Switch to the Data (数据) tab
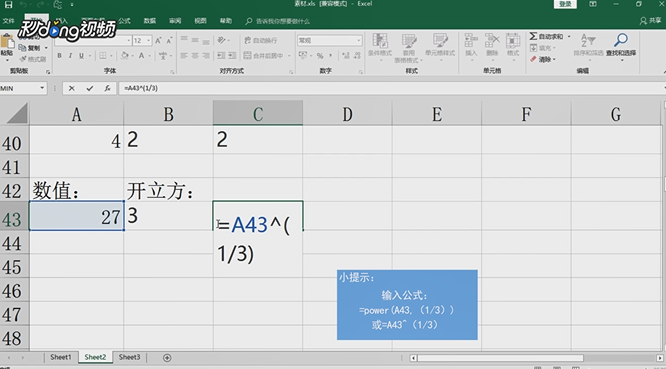Screen dimensions: 666x369 pyautogui.click(x=150, y=21)
